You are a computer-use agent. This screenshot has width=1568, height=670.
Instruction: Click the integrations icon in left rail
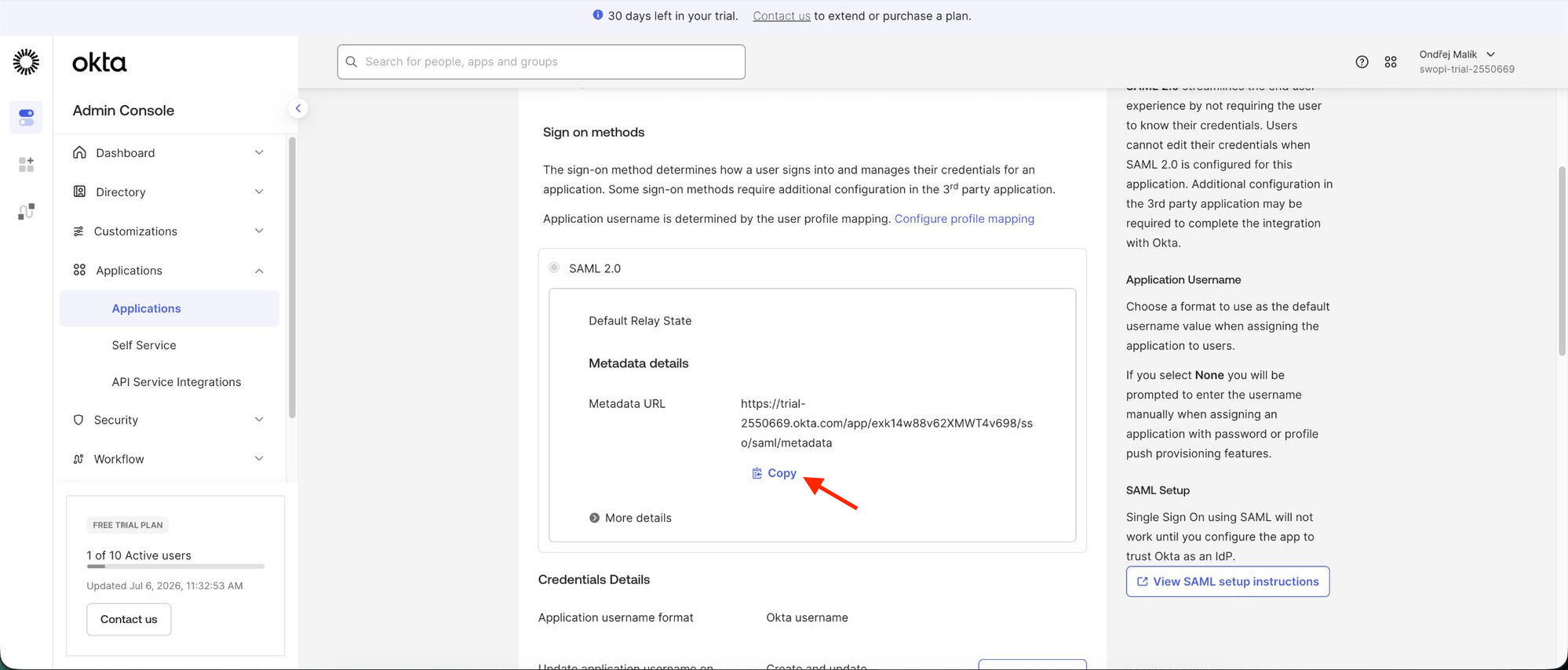click(x=26, y=211)
